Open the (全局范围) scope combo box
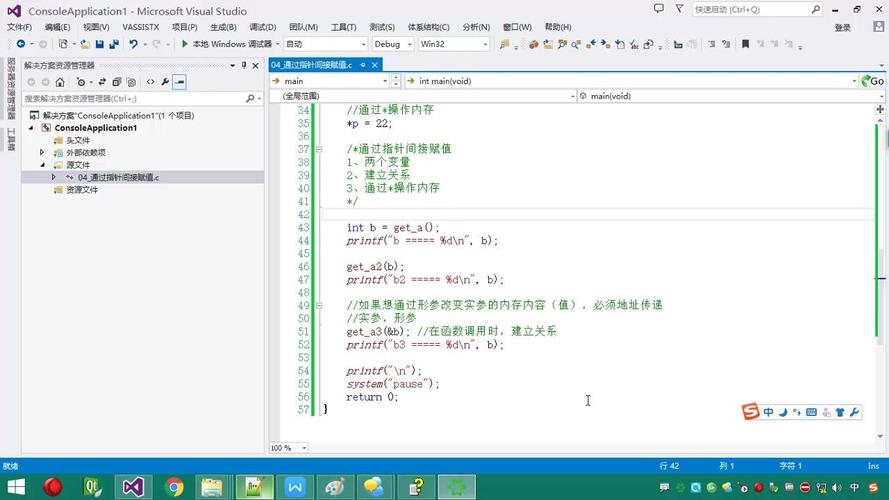This screenshot has height=500, width=889. pos(422,96)
